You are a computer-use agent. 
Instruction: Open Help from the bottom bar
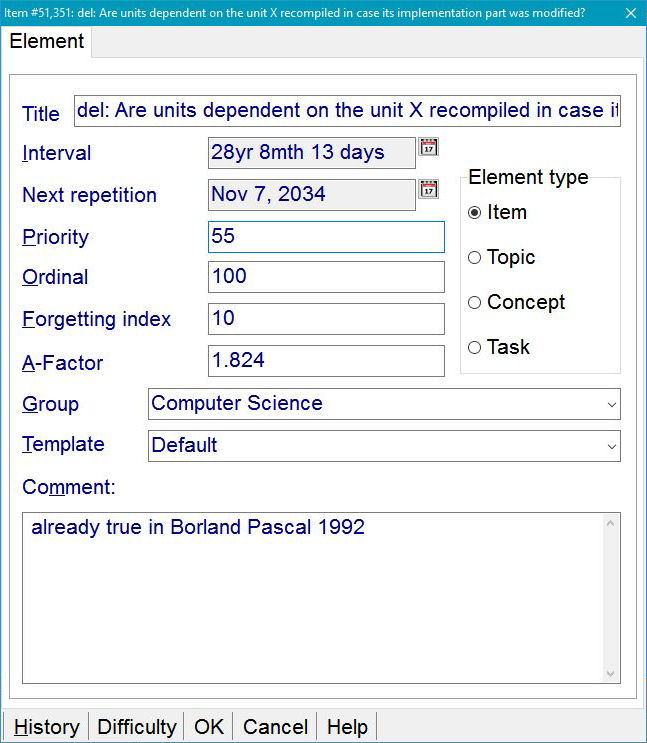pyautogui.click(x=347, y=727)
